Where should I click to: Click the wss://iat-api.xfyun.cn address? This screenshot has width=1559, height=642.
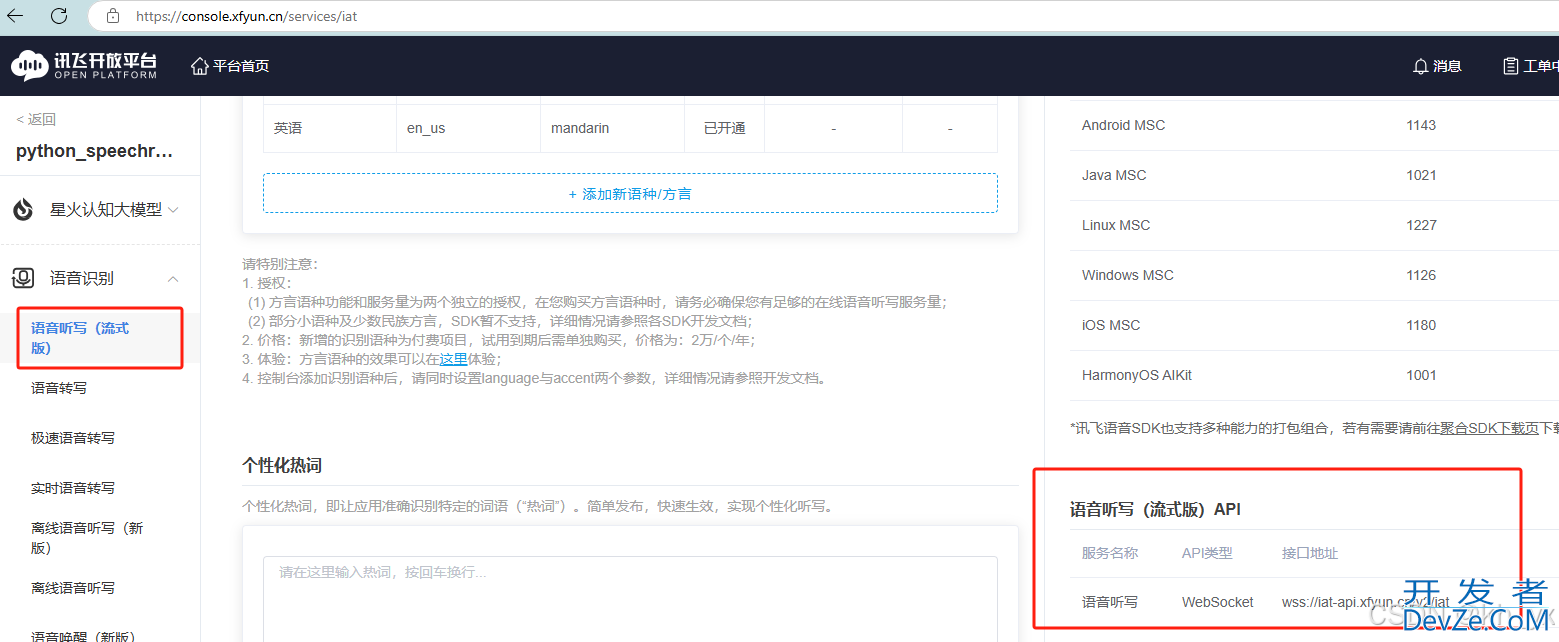[x=1365, y=602]
